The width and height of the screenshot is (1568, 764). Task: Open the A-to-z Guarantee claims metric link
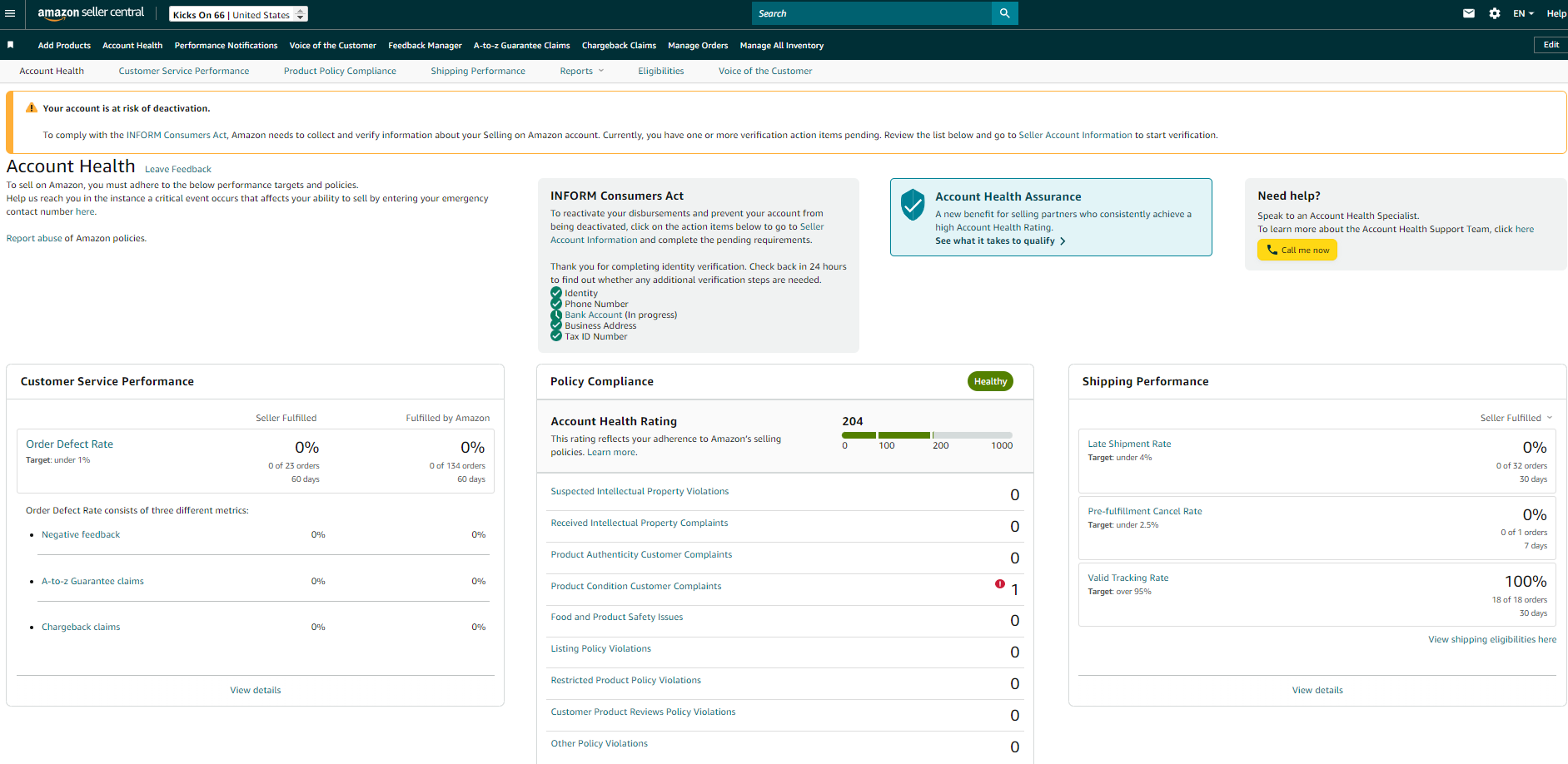point(92,582)
